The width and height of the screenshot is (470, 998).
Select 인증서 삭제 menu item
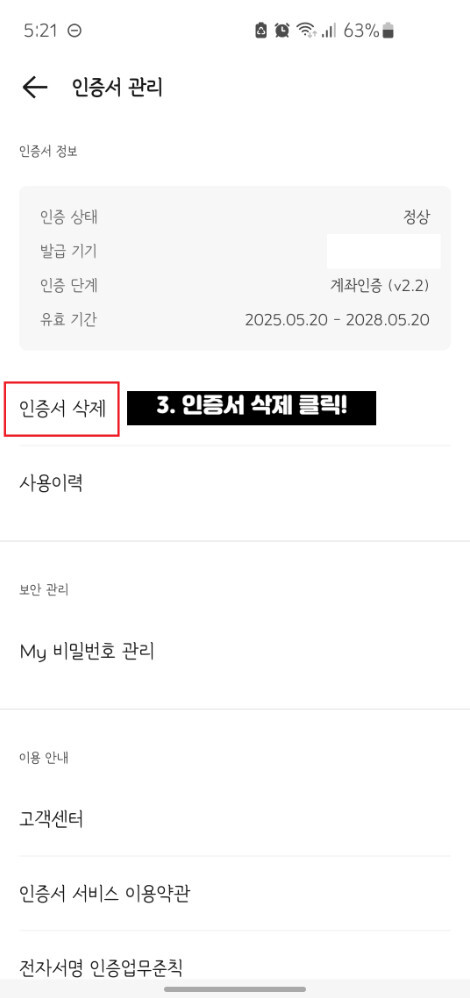[62, 409]
